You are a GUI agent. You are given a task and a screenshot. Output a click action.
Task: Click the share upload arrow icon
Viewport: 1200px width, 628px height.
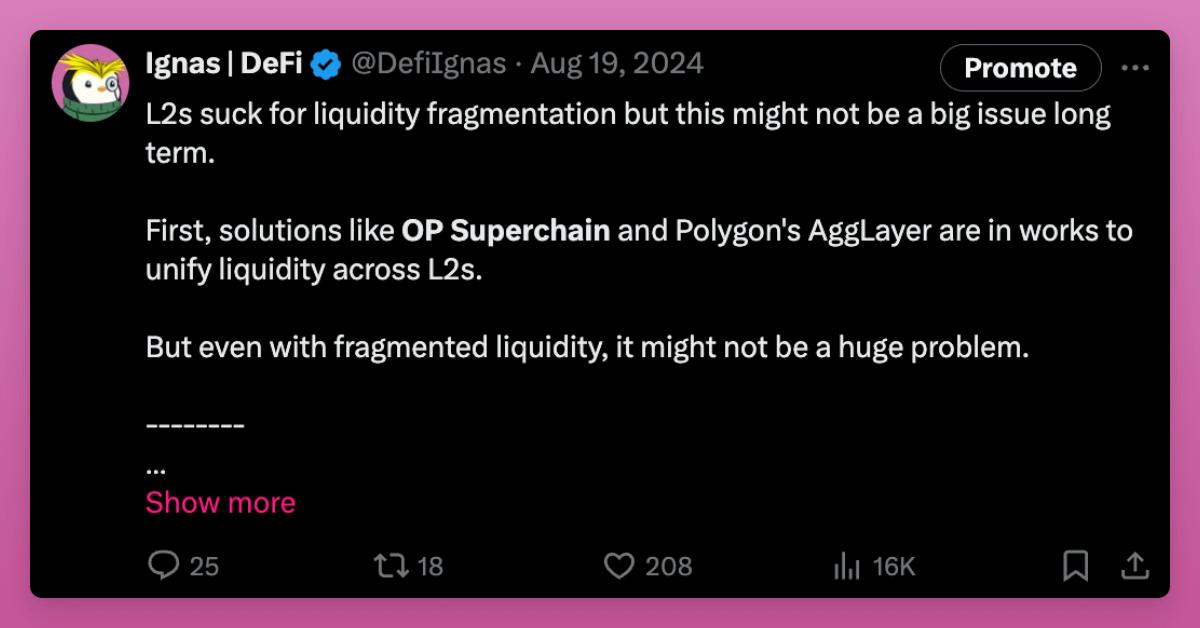(1134, 566)
